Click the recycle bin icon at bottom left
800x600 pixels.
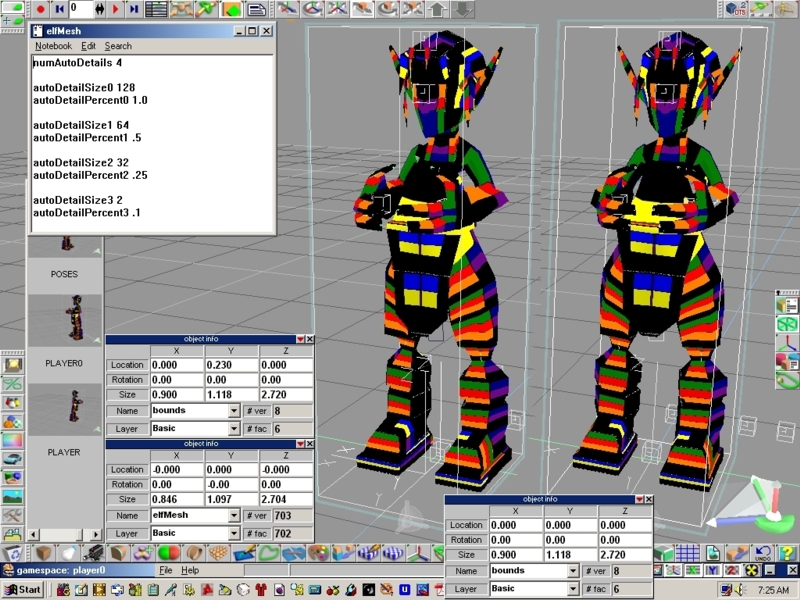(13, 553)
